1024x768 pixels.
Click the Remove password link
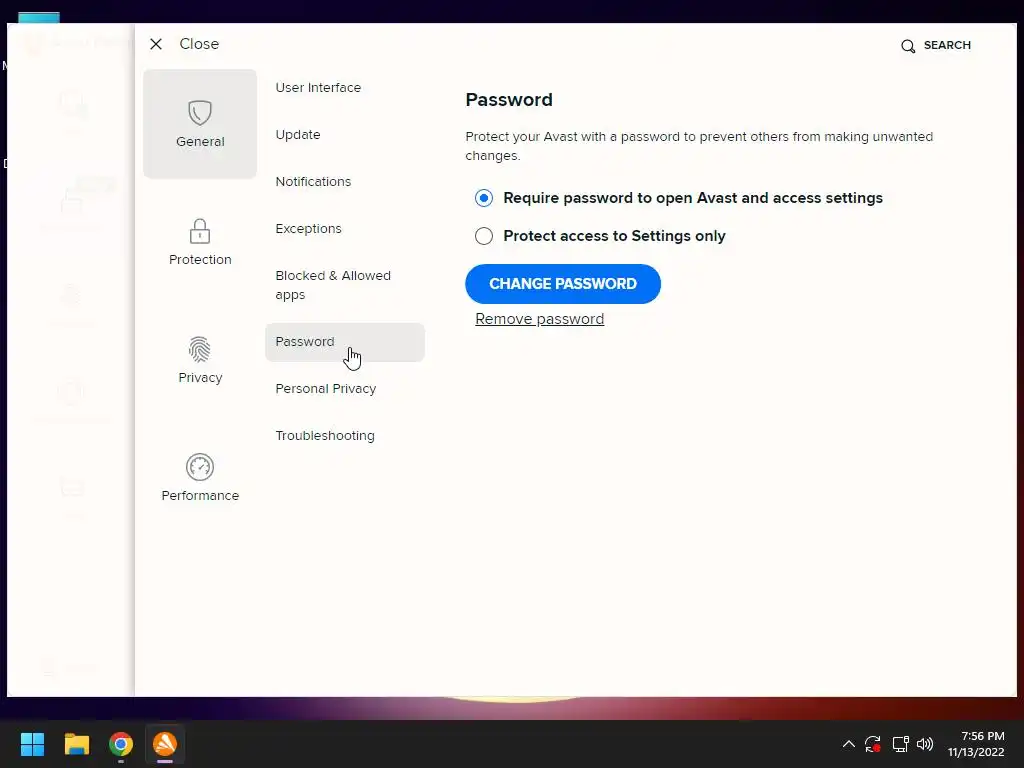click(x=539, y=319)
